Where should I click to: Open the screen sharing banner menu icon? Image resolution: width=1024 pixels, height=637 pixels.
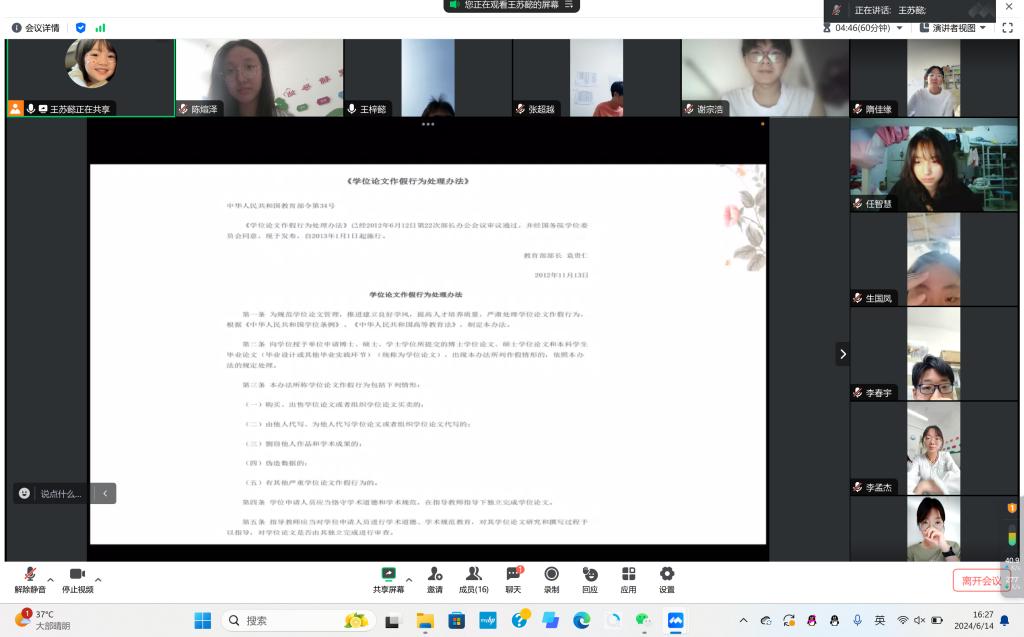pos(570,5)
